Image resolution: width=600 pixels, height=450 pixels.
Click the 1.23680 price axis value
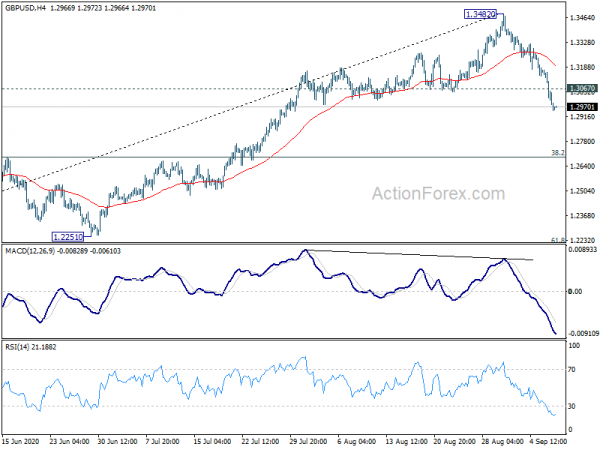click(x=582, y=216)
